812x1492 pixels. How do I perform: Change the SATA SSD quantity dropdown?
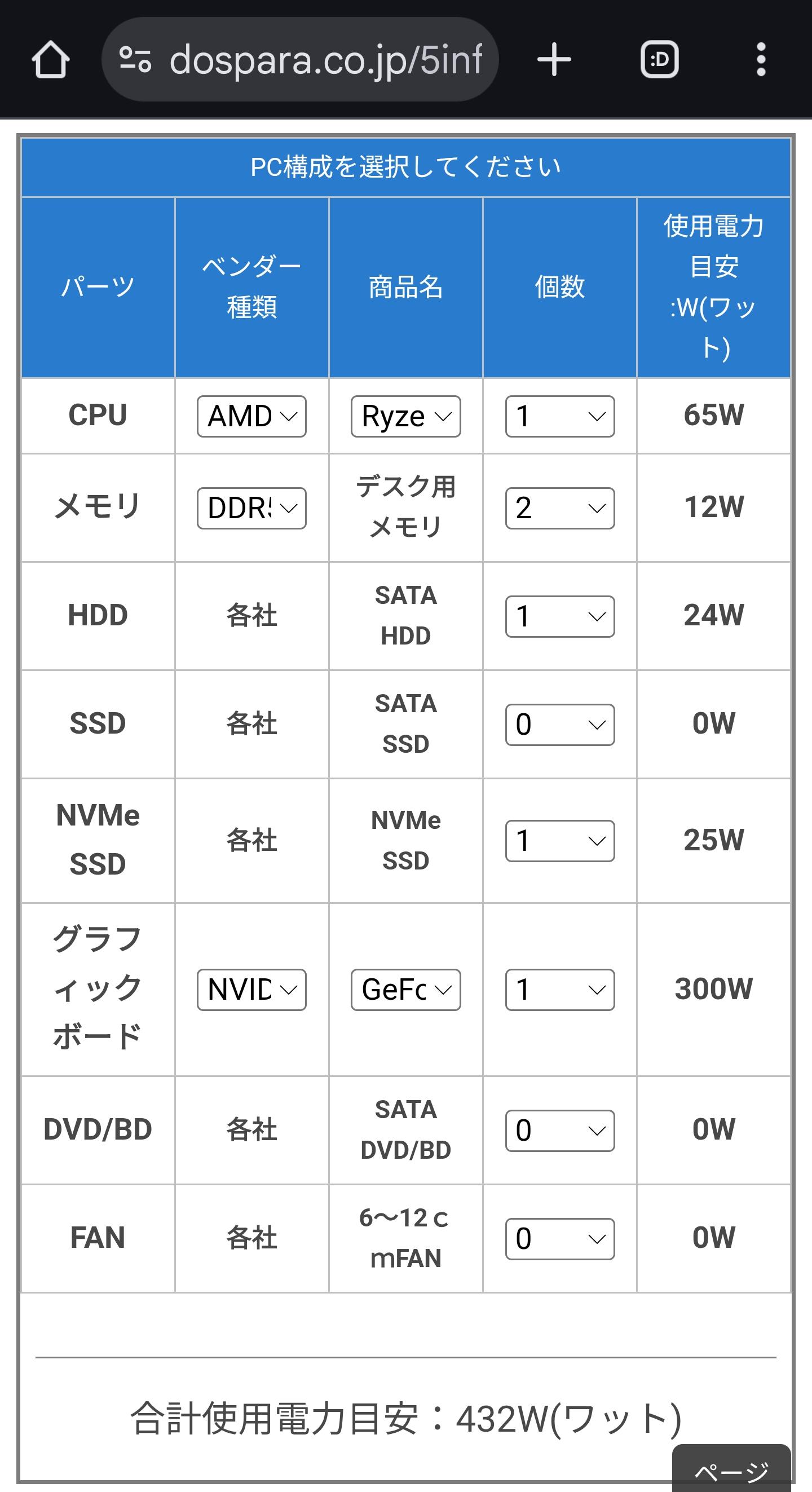559,725
